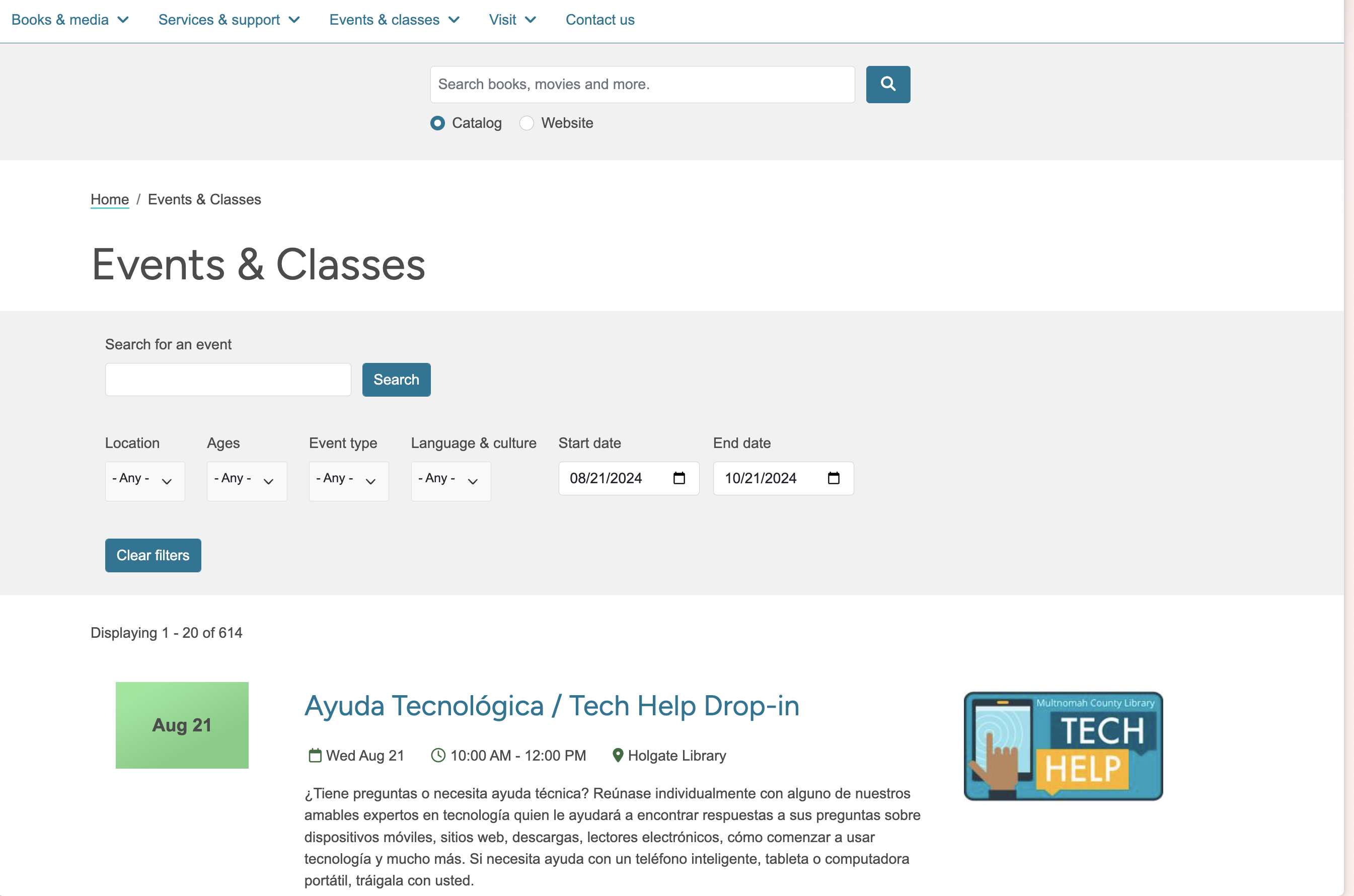Click the Aug 21 green date badge icon

pyautogui.click(x=182, y=725)
